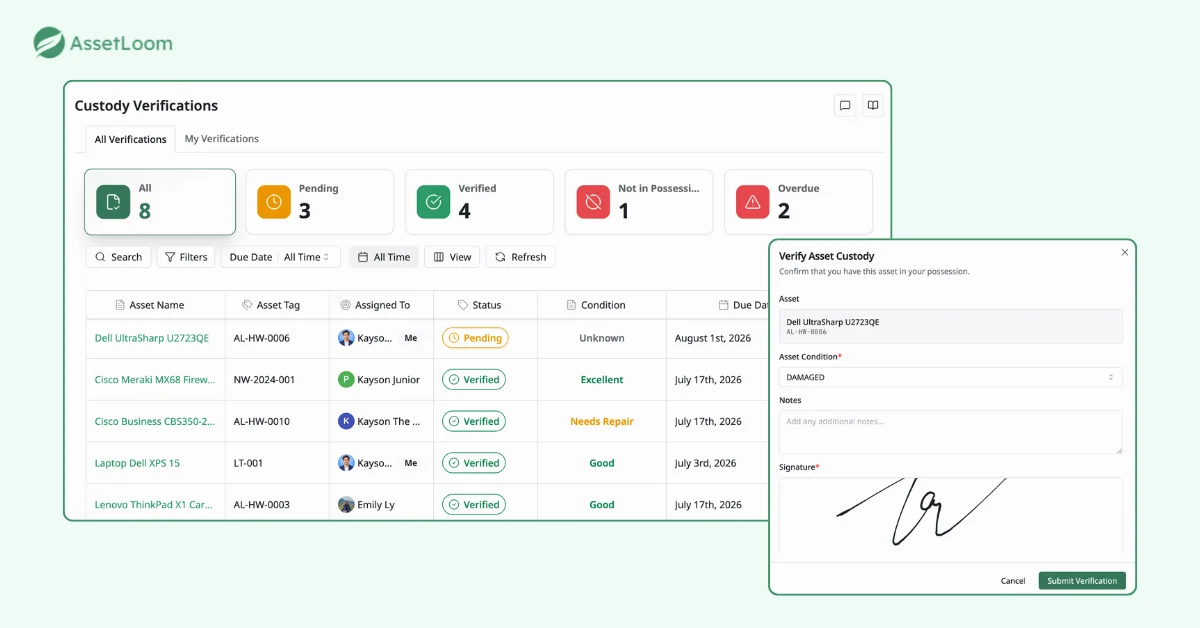Open the Lenovo ThinkPad X1 asset link
1200x628 pixels.
click(x=154, y=505)
